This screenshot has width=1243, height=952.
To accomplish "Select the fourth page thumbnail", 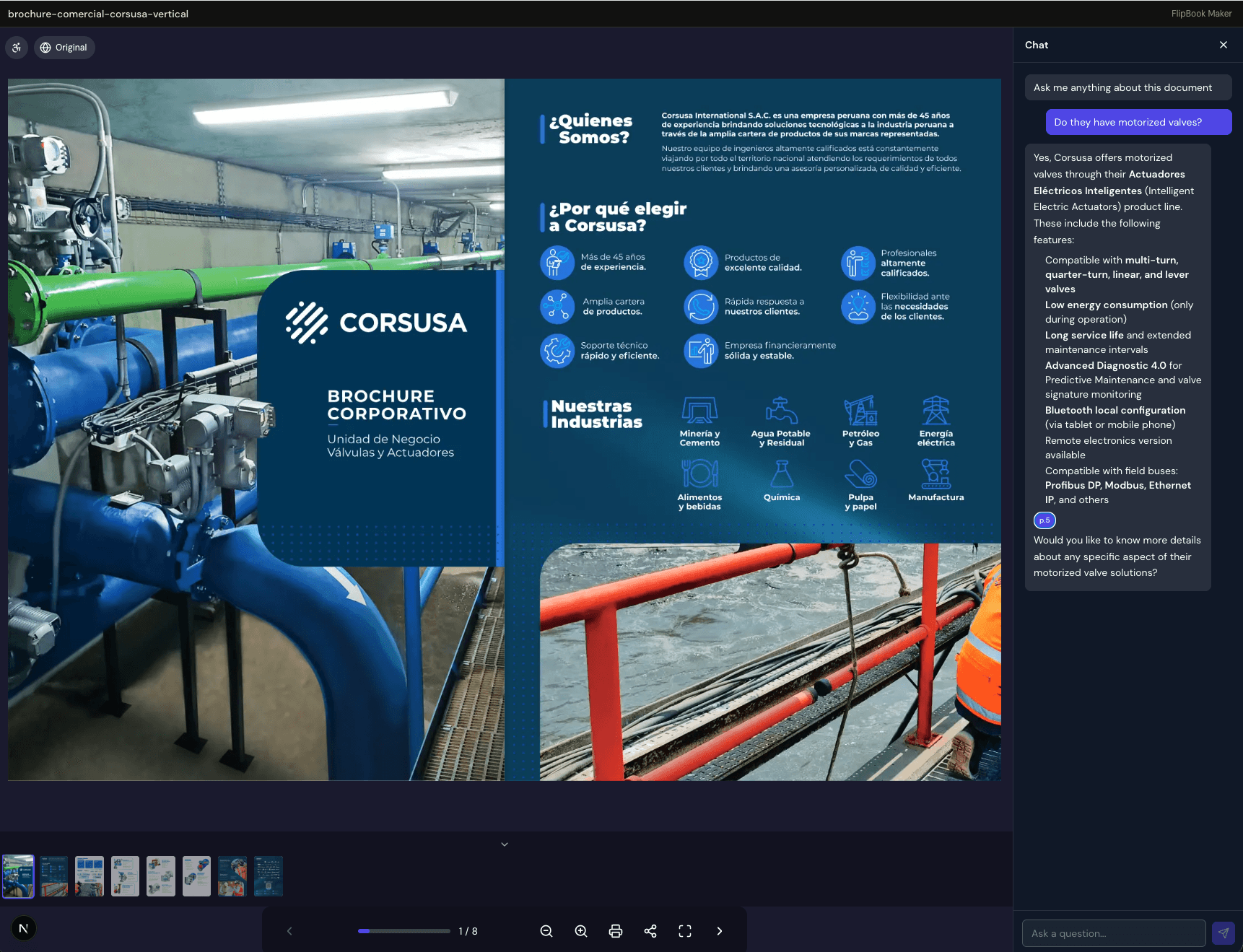I will click(x=125, y=876).
